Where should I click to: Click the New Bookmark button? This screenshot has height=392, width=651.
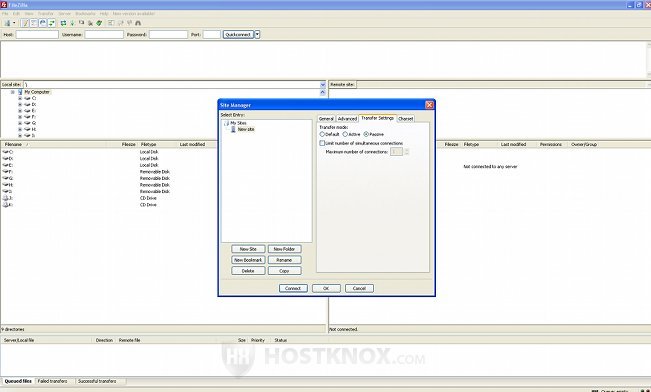click(x=248, y=260)
